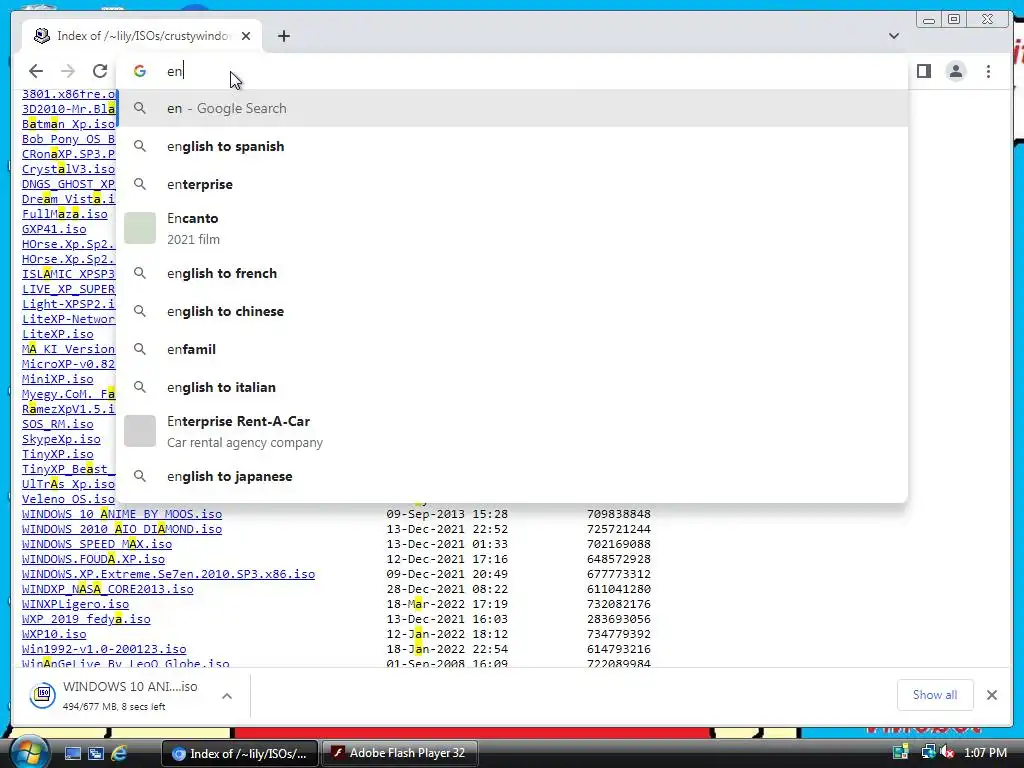Open the browser side panel icon
Image resolution: width=1024 pixels, height=768 pixels.
[x=923, y=71]
